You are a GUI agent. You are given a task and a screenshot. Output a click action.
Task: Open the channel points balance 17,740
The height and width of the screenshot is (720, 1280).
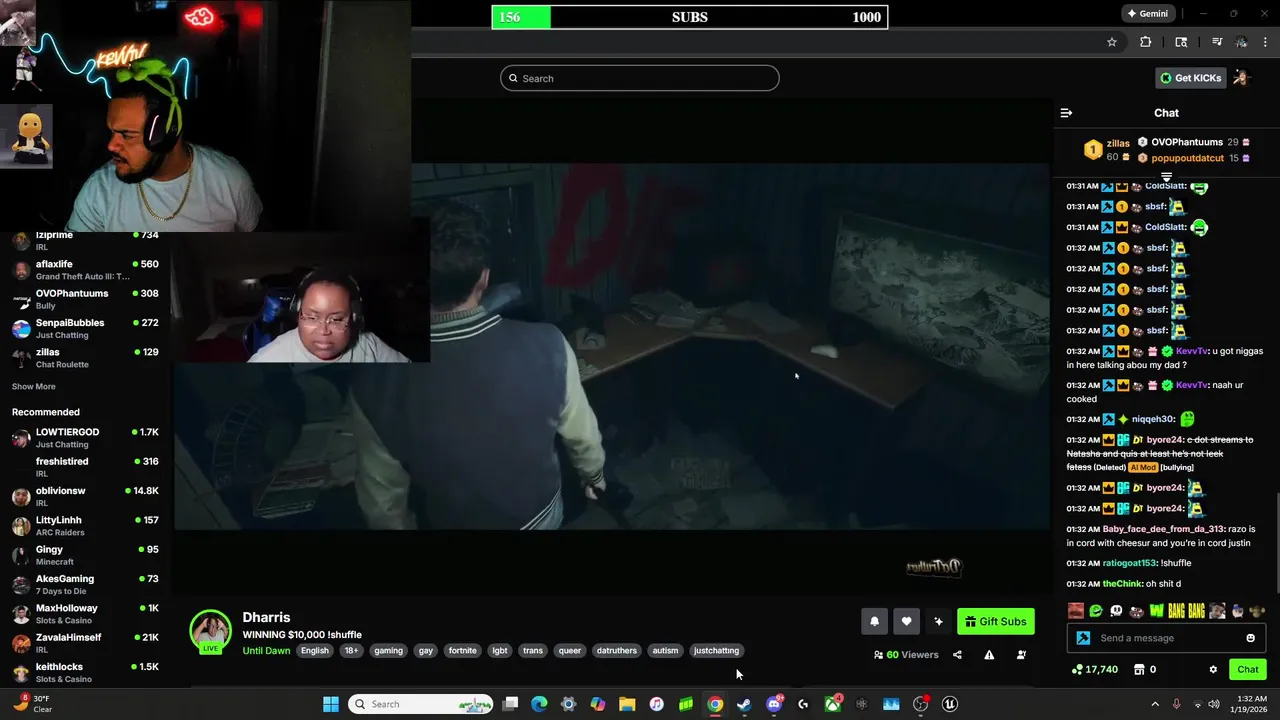(1094, 669)
